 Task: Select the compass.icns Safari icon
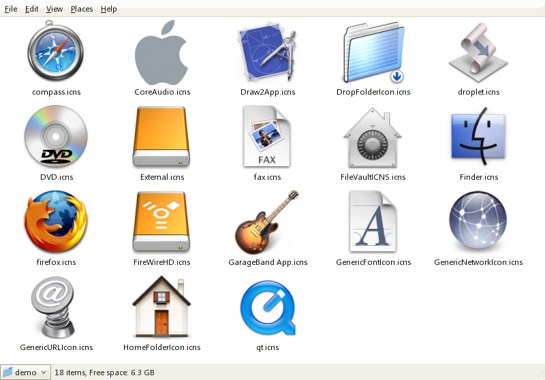click(56, 51)
